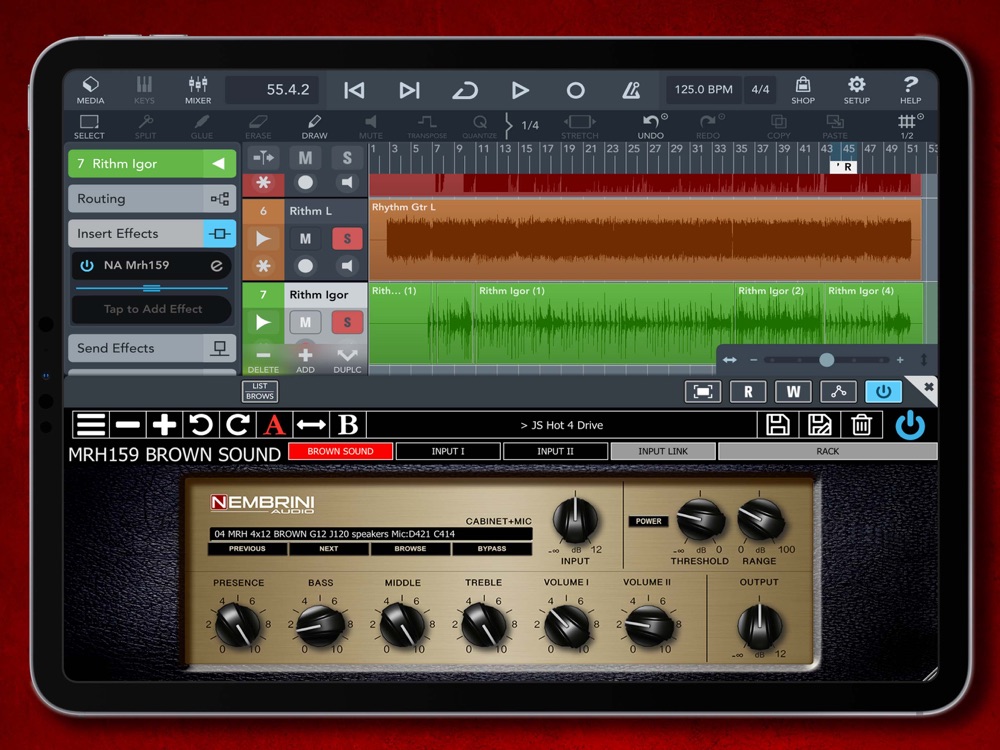Save the preset as new
The width and height of the screenshot is (1000, 750).
[x=820, y=425]
